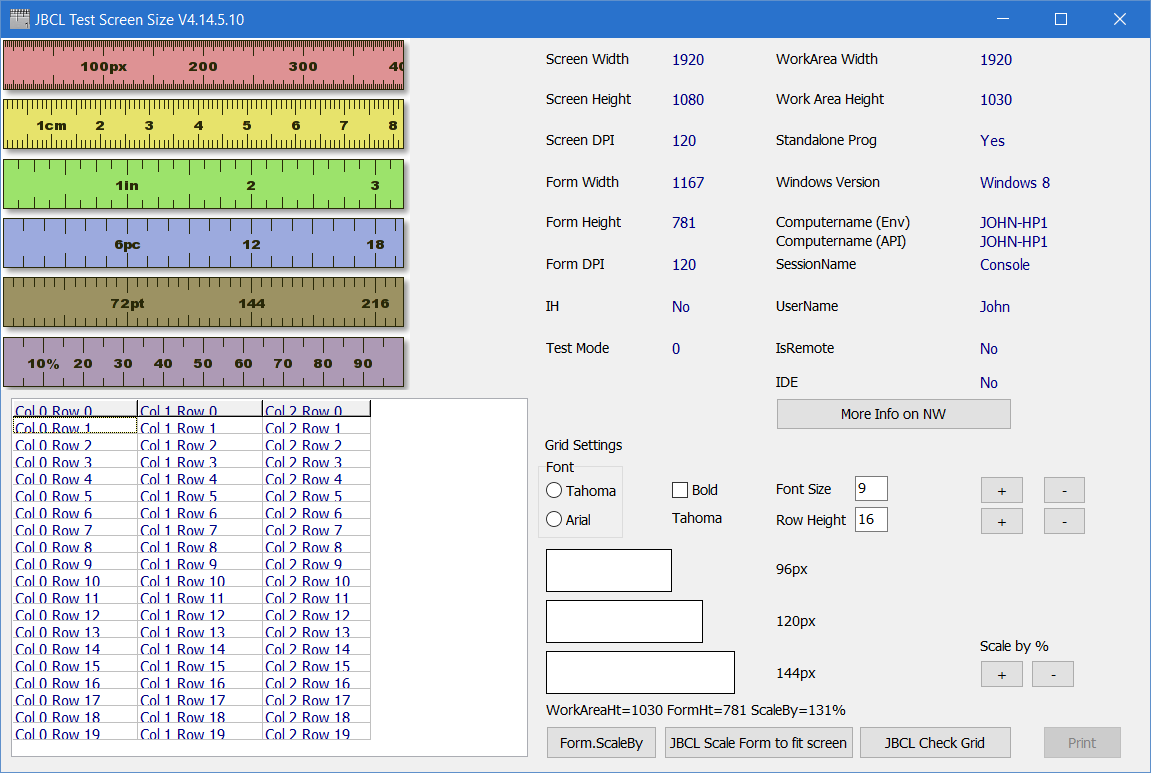Click inside the Row Height input field

tap(870, 519)
